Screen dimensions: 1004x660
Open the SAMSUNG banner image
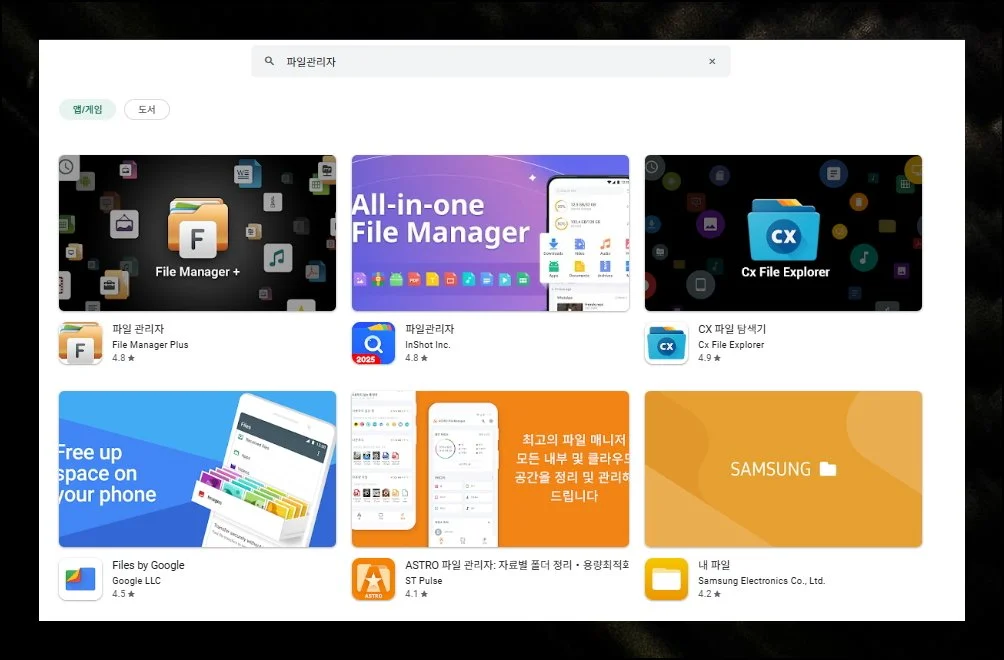coord(783,469)
